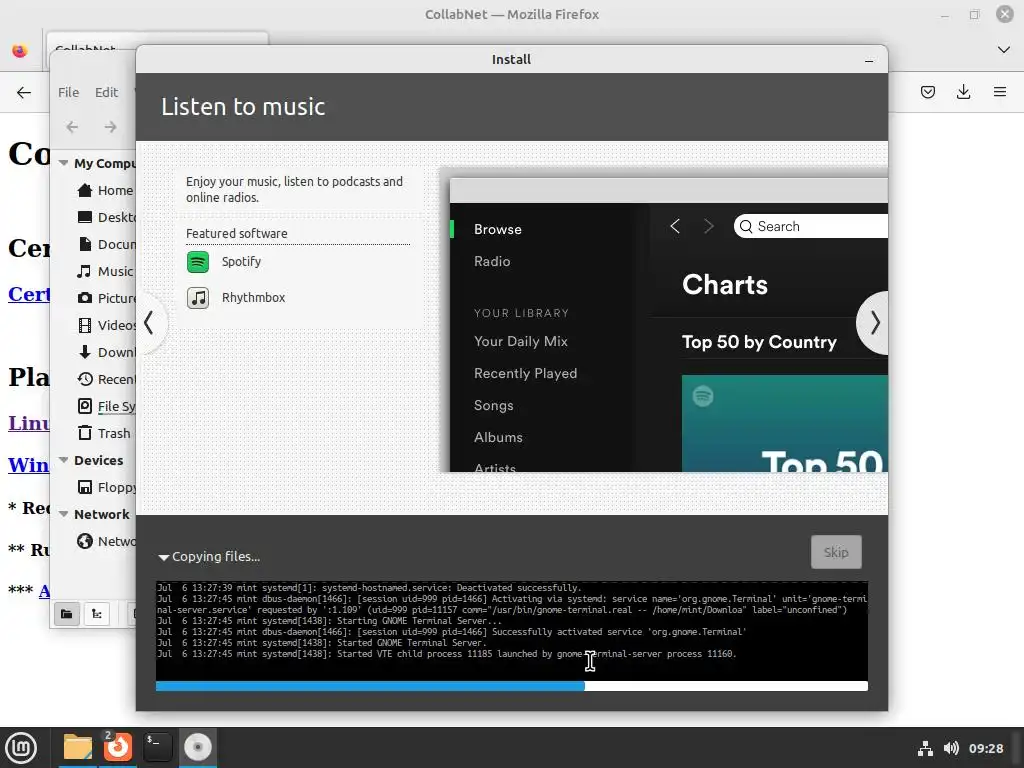Click the back arrow in file manager
This screenshot has width=1024, height=768.
coord(72,127)
